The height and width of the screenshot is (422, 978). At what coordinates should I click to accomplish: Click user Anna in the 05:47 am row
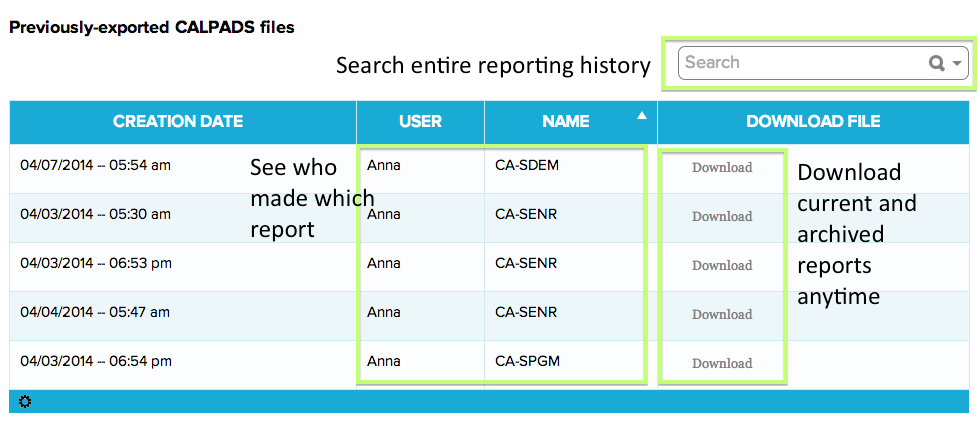384,312
